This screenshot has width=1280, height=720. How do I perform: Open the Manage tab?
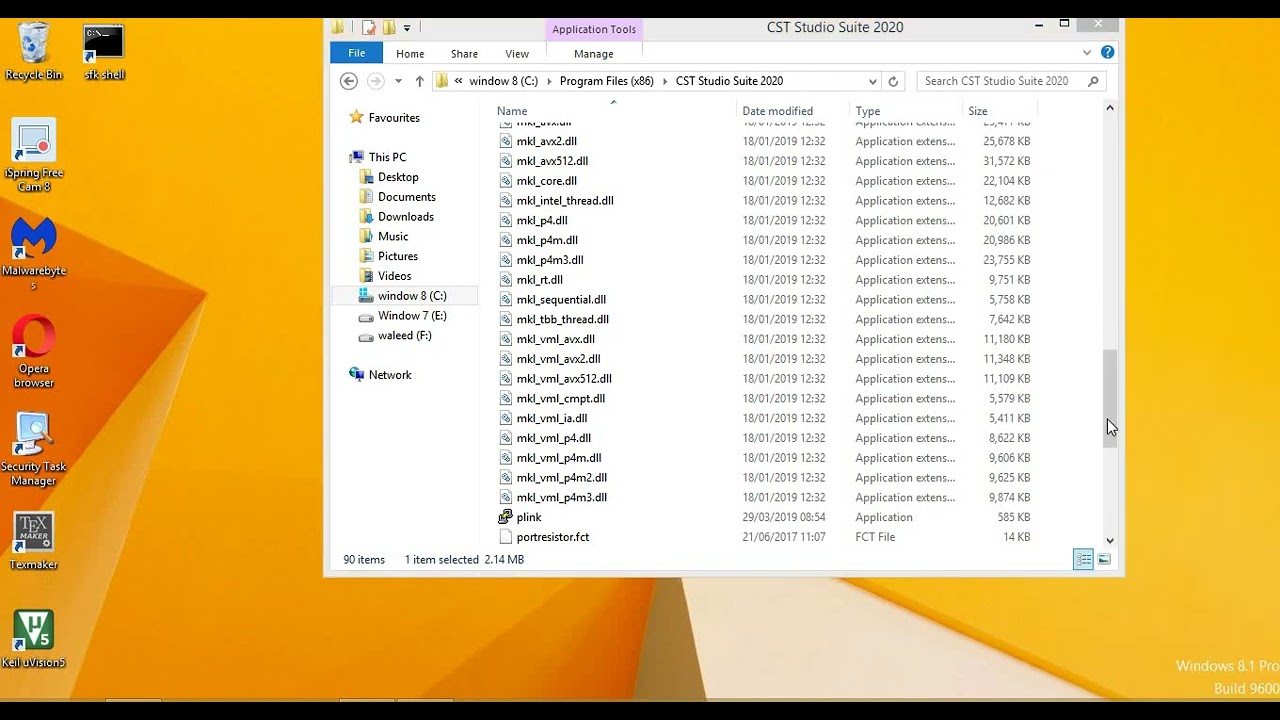(x=594, y=54)
